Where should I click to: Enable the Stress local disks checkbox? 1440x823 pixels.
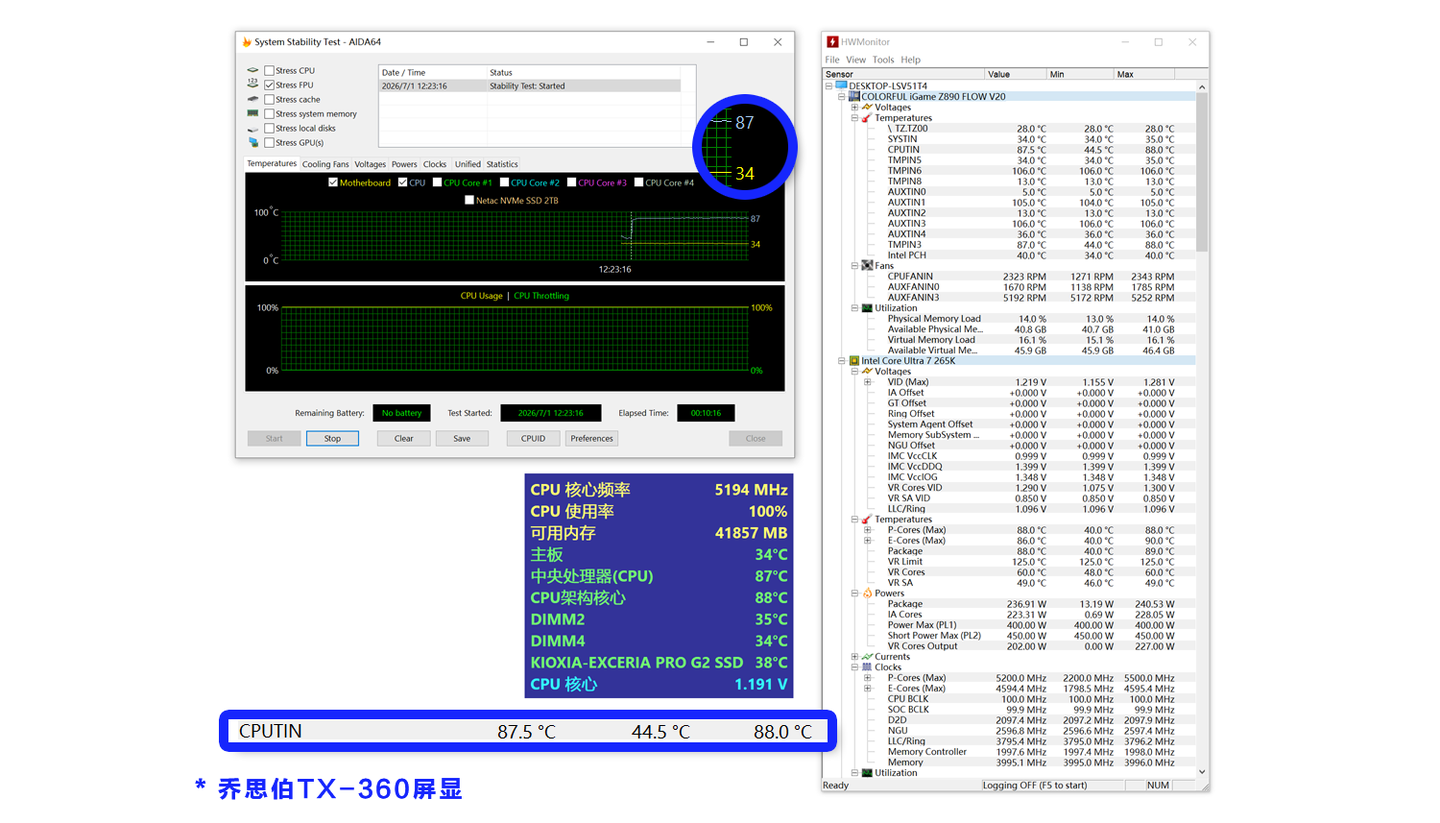point(269,128)
